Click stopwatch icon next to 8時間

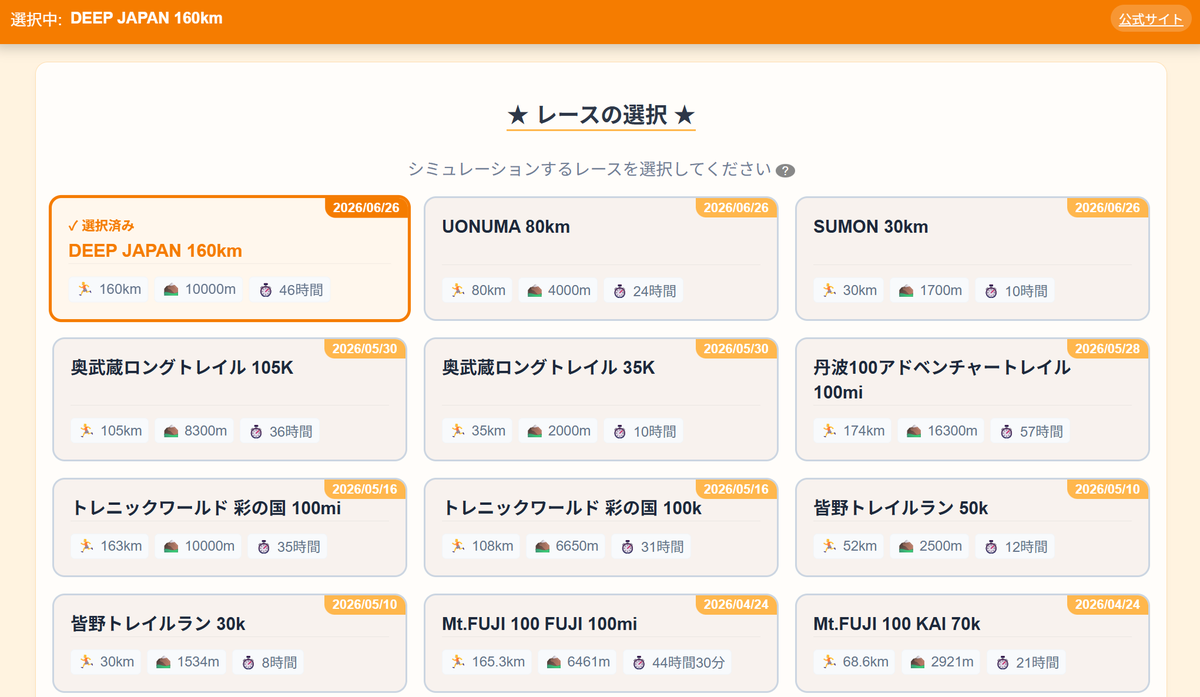249,662
